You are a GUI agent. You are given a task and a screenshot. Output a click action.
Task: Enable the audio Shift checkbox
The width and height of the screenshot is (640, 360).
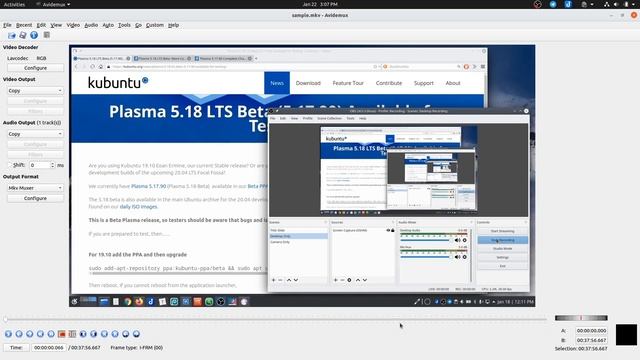coord(9,165)
